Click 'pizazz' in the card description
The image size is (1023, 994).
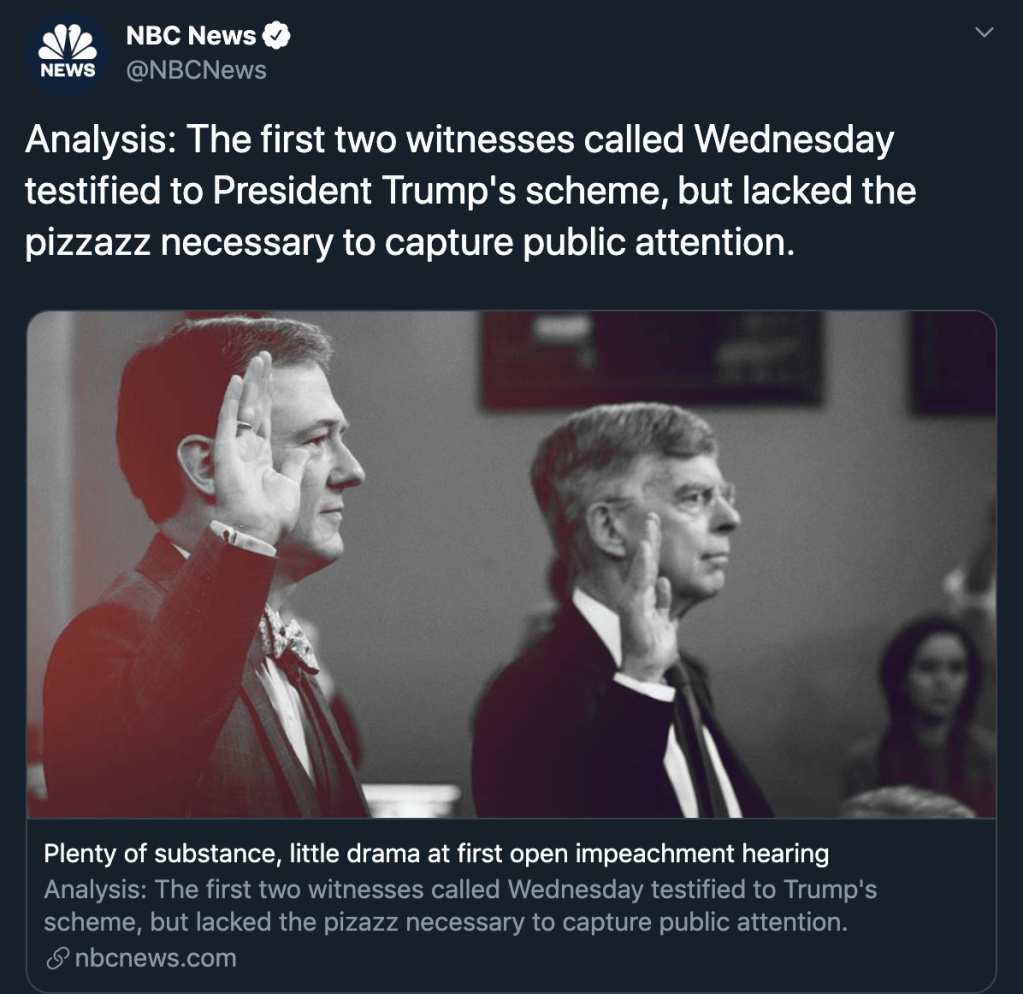pyautogui.click(x=360, y=922)
